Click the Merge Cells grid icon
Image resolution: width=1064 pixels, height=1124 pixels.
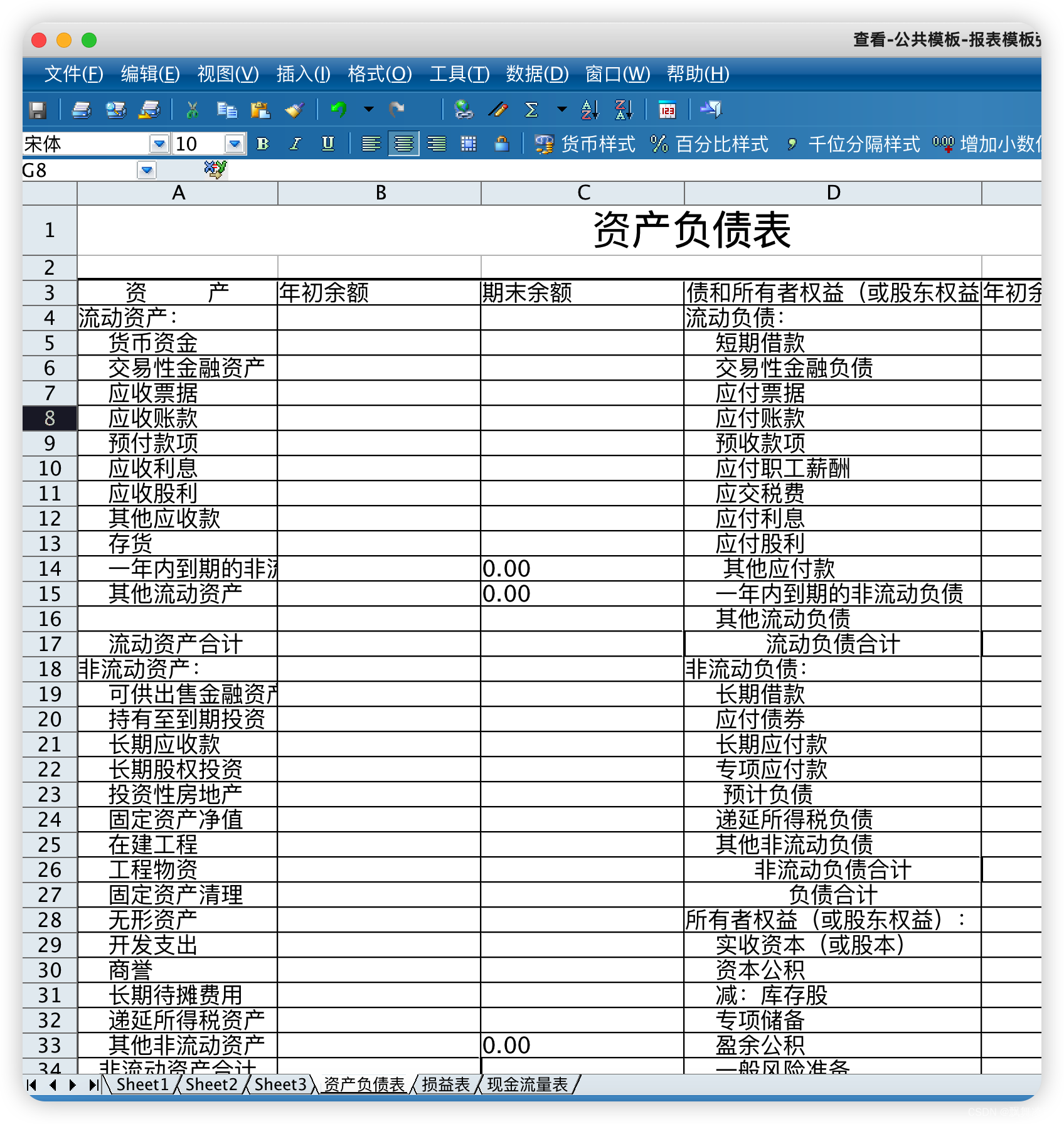pyautogui.click(x=469, y=144)
